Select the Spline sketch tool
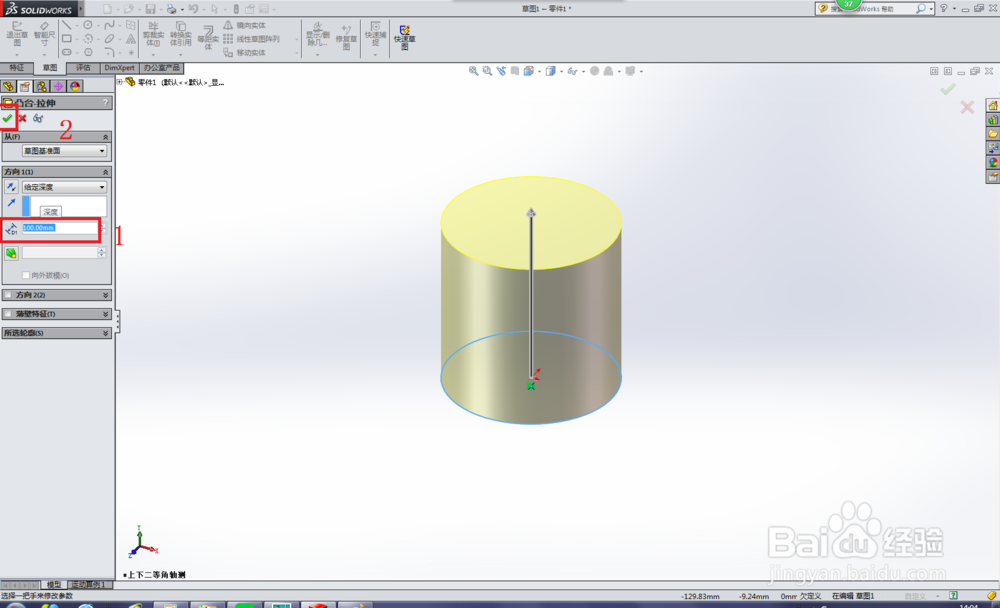The height and width of the screenshot is (608, 1000). (110, 26)
